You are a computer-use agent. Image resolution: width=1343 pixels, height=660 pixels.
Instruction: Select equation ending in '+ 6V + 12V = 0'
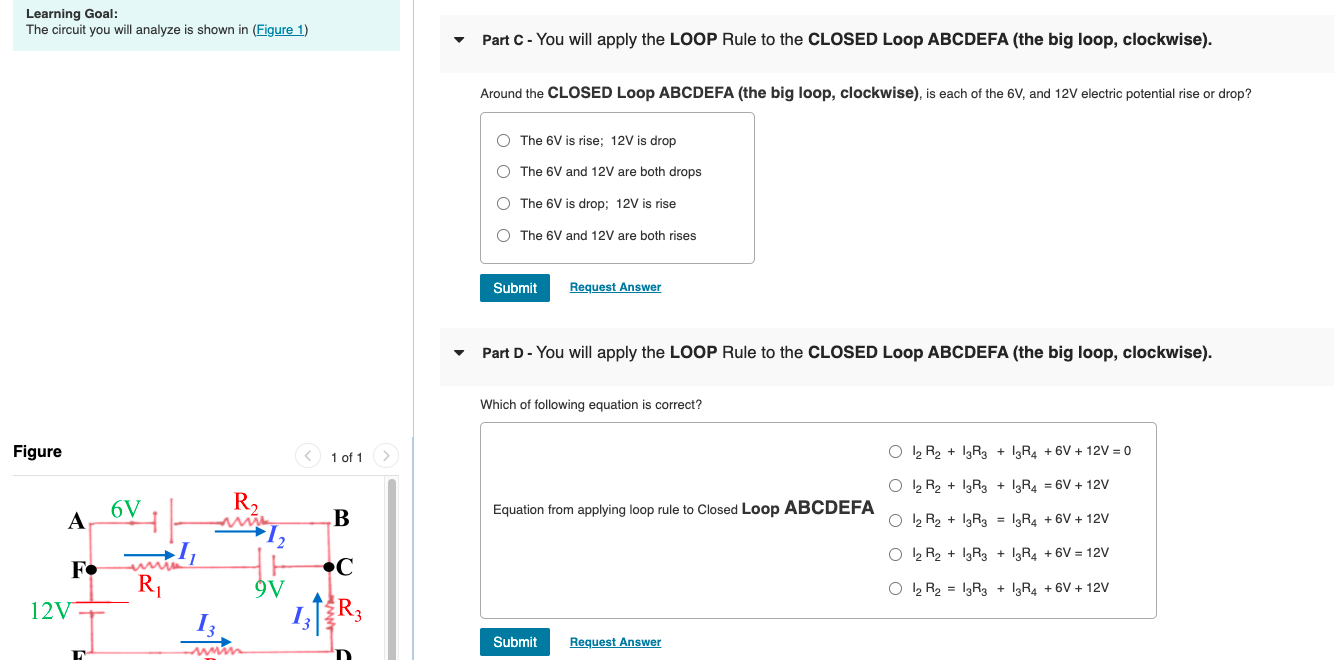click(896, 451)
